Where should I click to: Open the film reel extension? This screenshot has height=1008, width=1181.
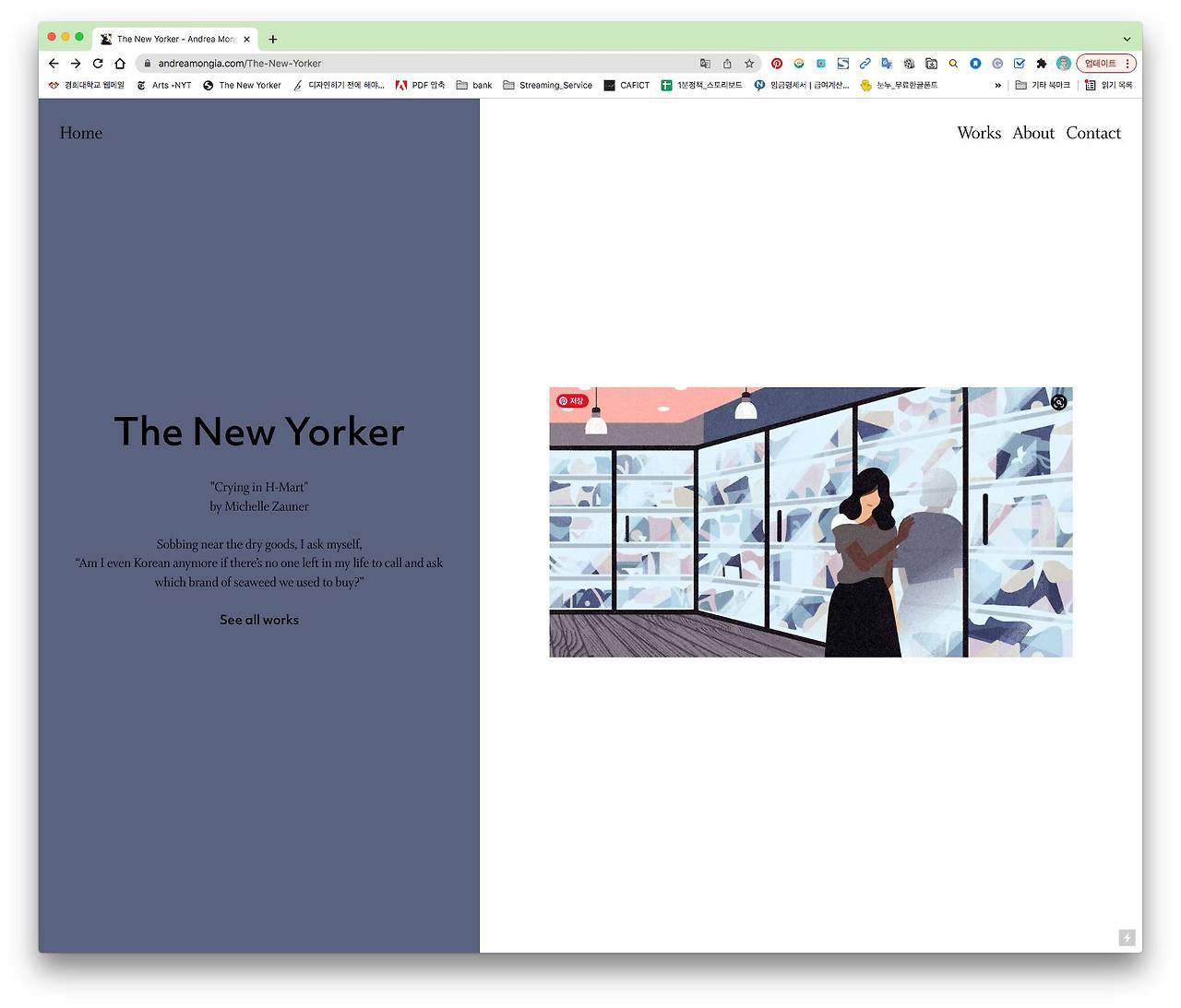tap(909, 64)
